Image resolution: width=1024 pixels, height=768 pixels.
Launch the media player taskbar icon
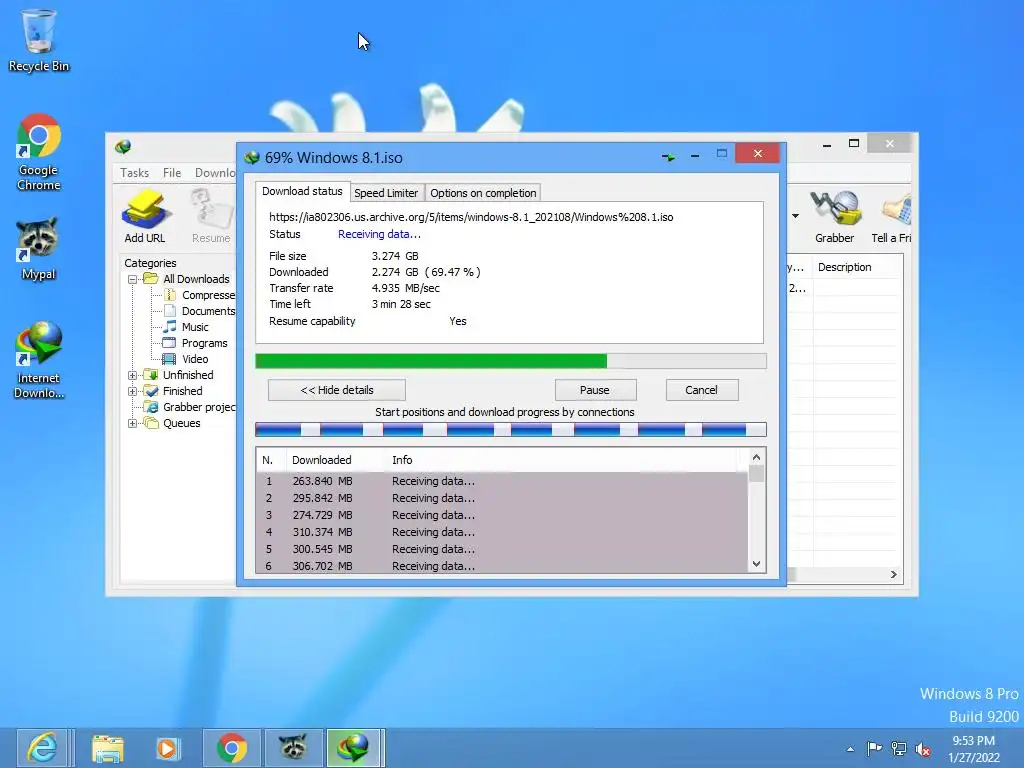(167, 748)
